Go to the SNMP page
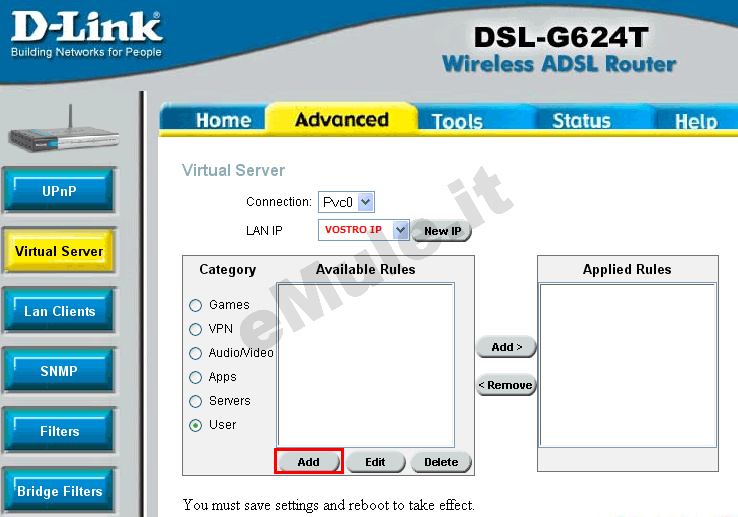The height and width of the screenshot is (517, 738). tap(59, 371)
